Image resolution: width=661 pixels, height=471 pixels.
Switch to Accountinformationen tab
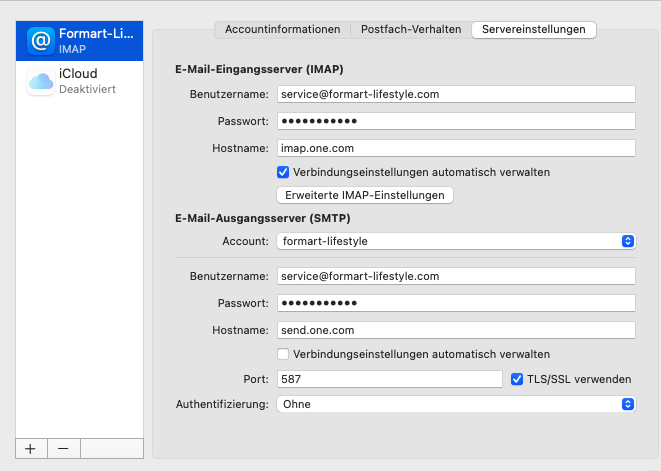282,30
